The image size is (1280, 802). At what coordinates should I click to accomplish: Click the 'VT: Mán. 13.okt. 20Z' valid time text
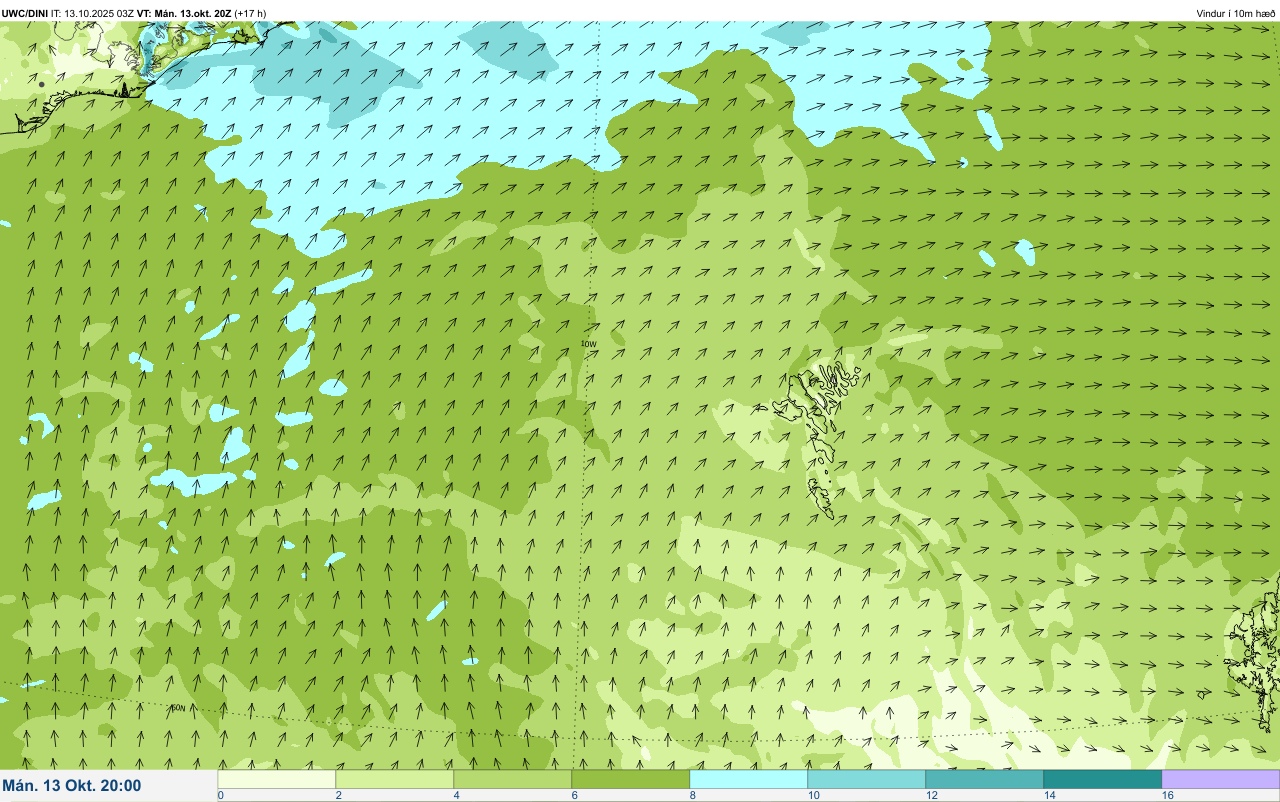pyautogui.click(x=184, y=13)
